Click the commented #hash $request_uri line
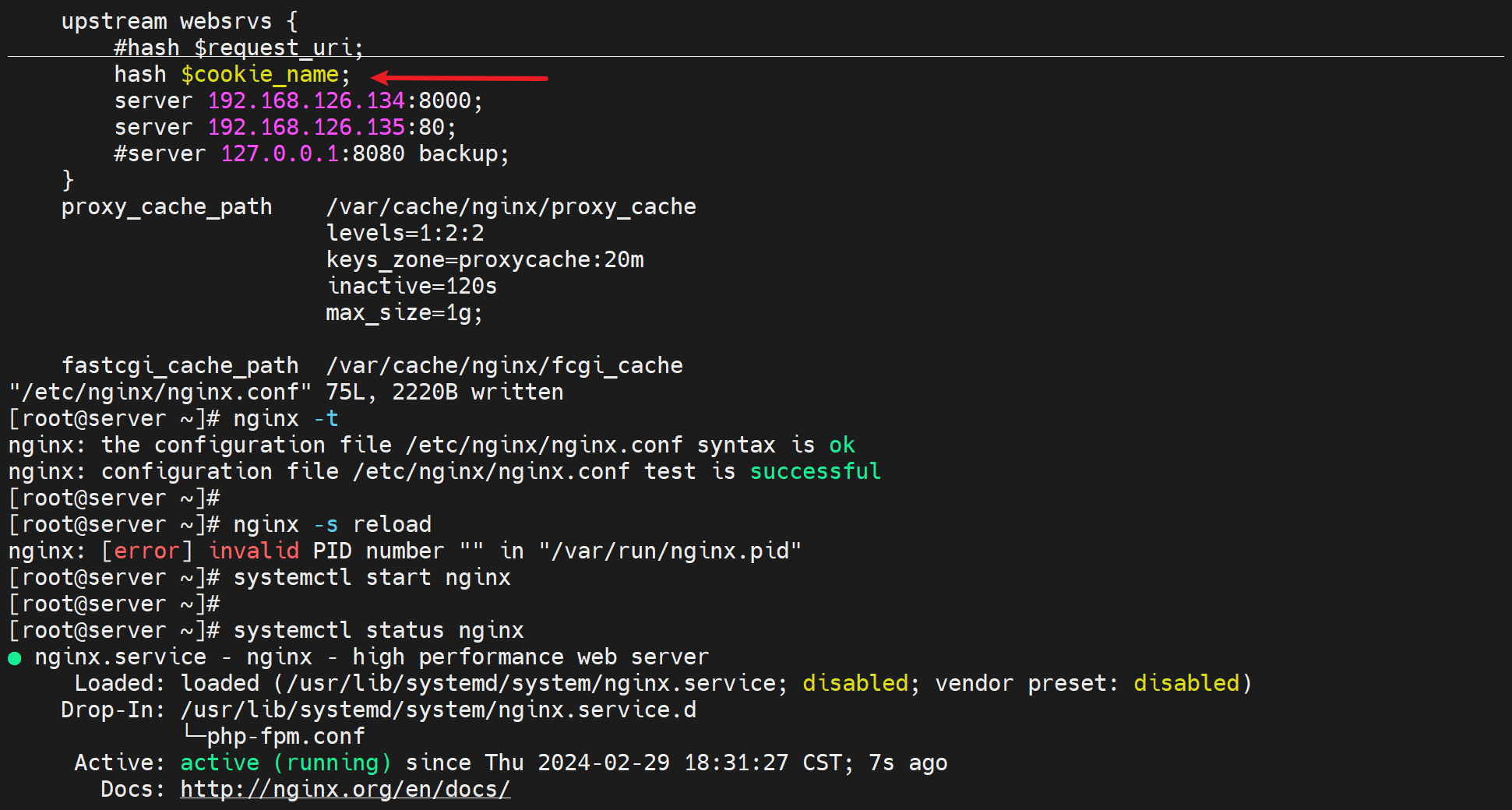This screenshot has width=1512, height=810. click(x=238, y=48)
